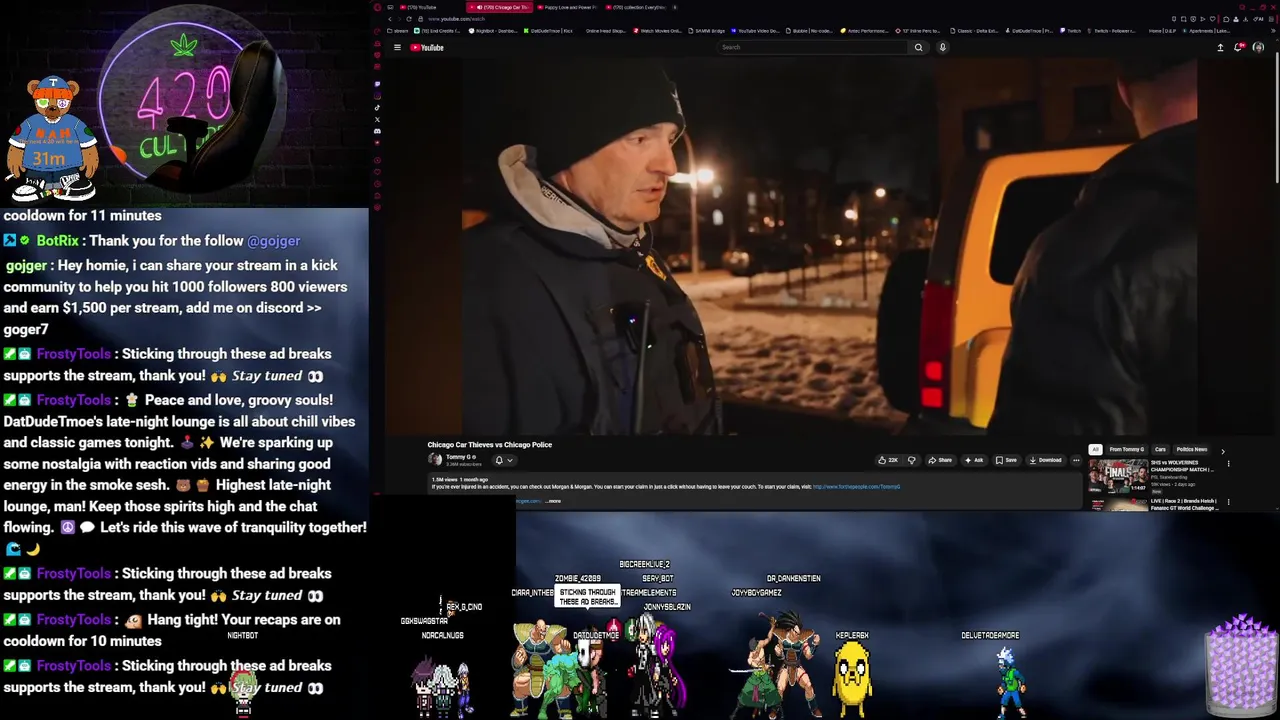Select the Politics News chip
Image resolution: width=1280 pixels, height=720 pixels.
(1191, 450)
